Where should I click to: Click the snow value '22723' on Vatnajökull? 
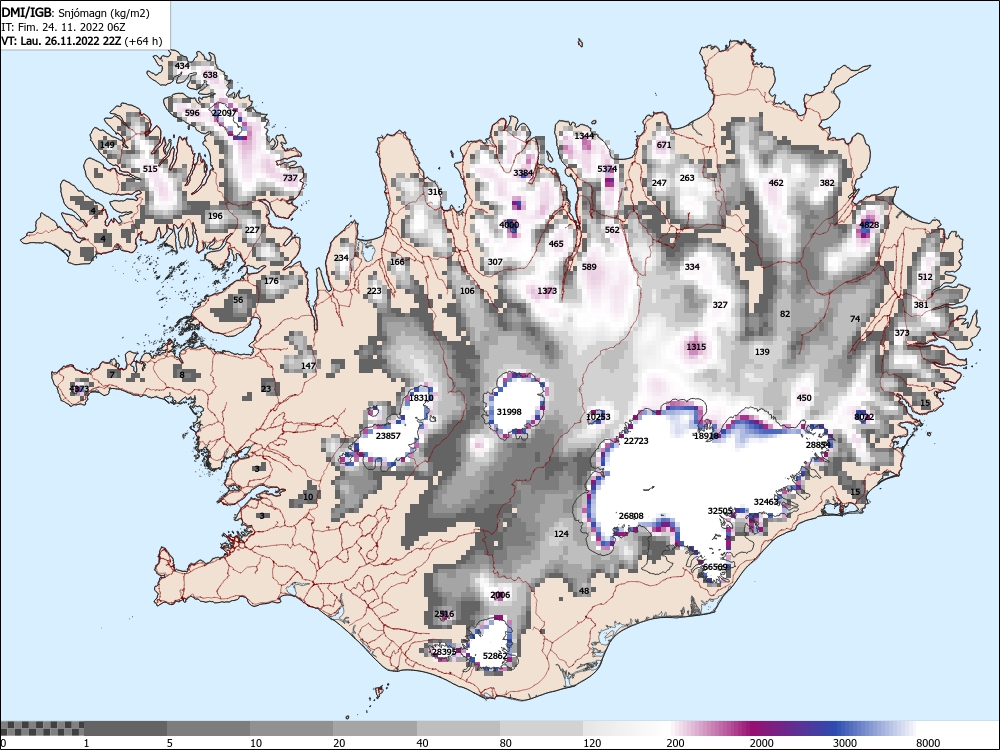(x=636, y=441)
